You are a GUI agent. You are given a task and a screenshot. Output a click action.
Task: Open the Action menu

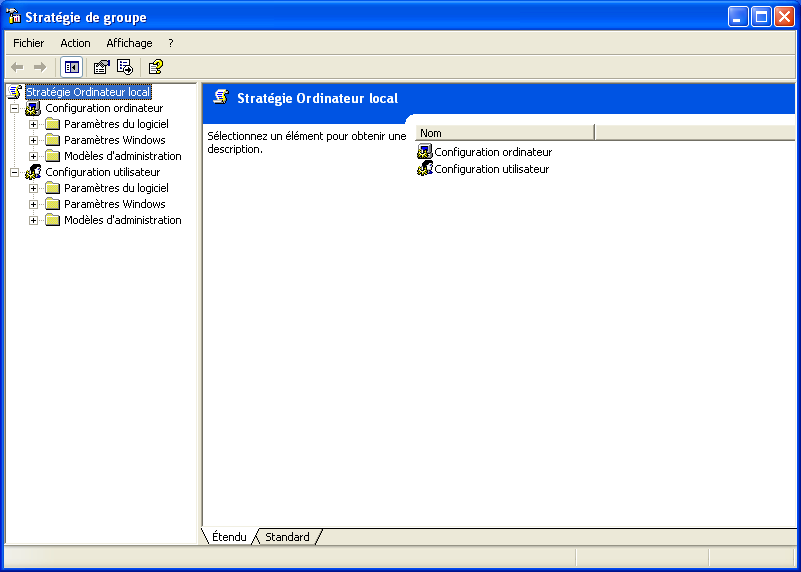(75, 43)
